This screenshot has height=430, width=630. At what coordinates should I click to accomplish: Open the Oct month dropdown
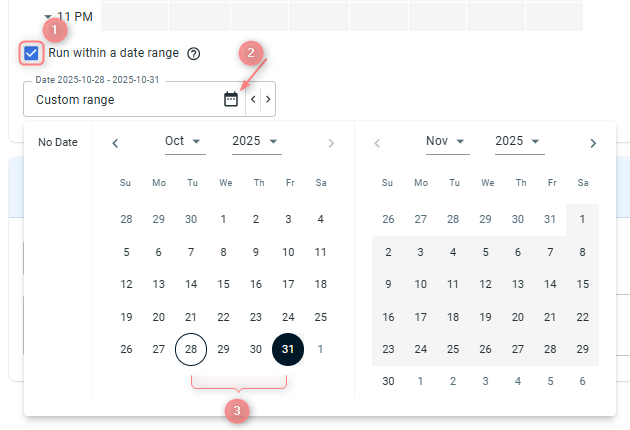coord(184,142)
